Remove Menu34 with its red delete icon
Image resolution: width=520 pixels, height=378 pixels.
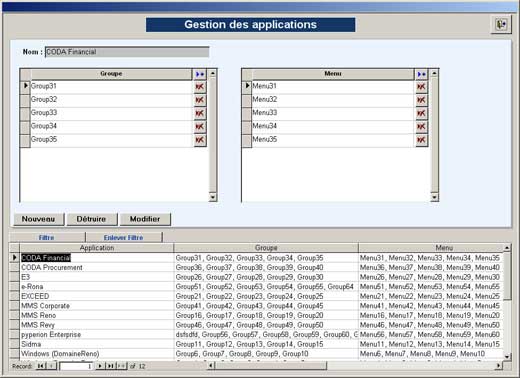click(422, 127)
